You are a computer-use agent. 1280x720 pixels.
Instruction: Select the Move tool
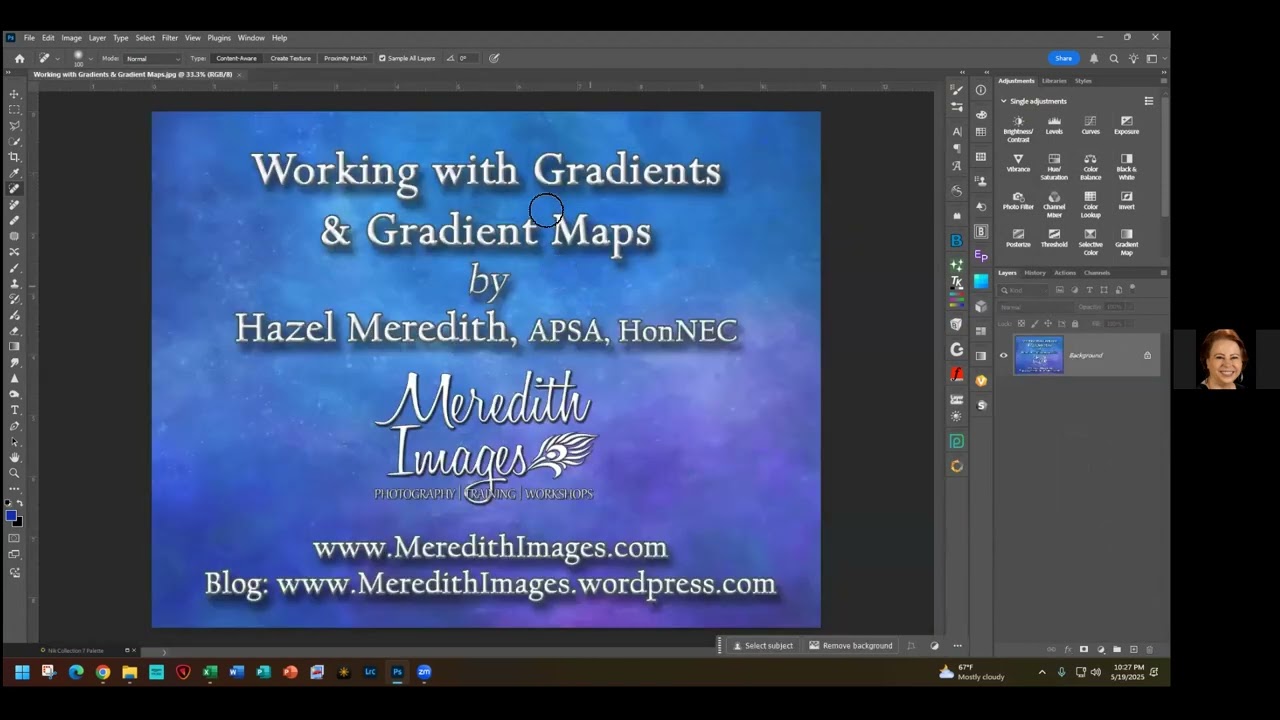point(14,94)
